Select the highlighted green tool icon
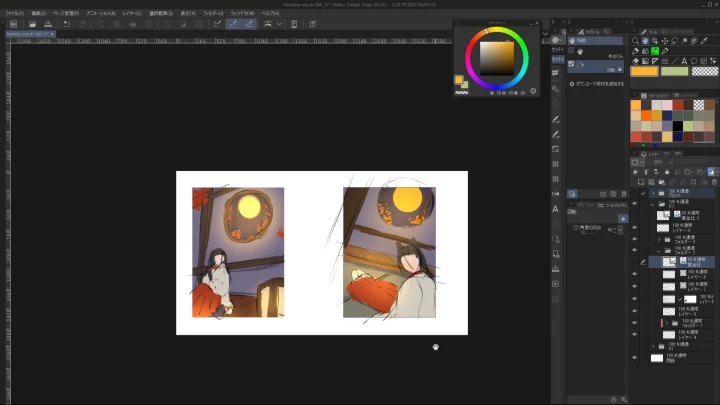This screenshot has height=405, width=720. tap(655, 51)
